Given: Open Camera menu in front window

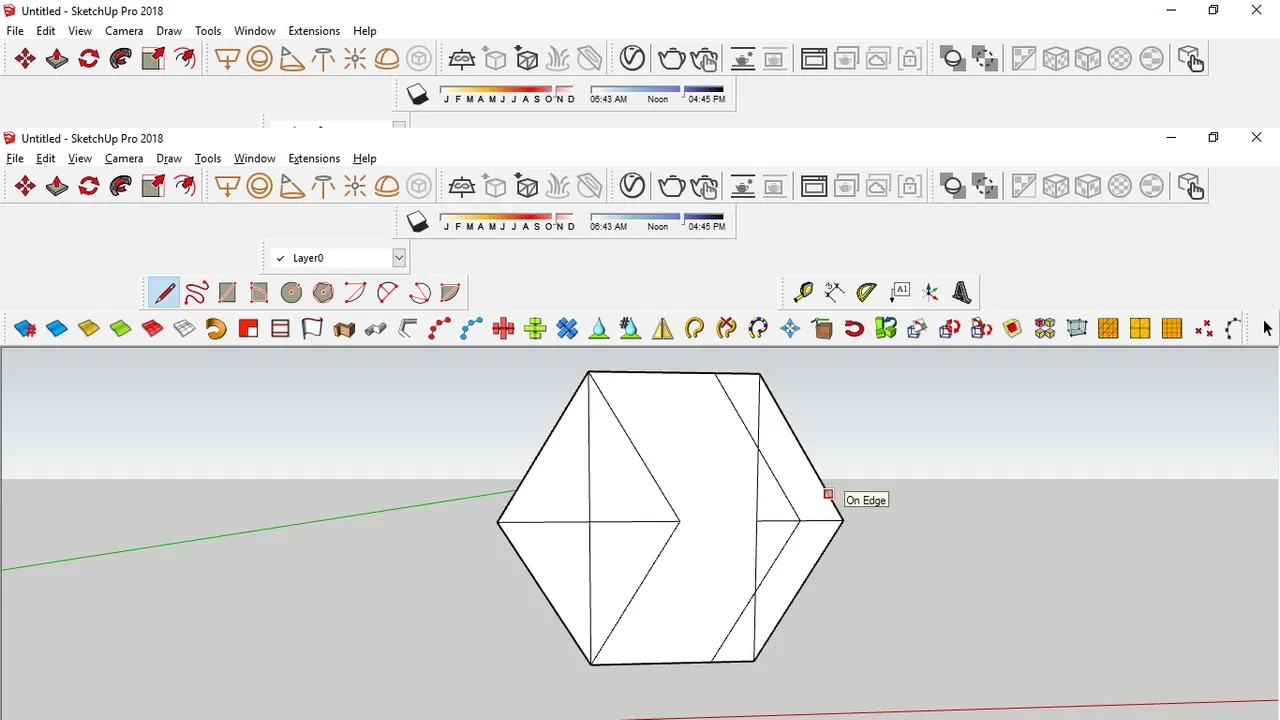Looking at the screenshot, I should point(124,158).
